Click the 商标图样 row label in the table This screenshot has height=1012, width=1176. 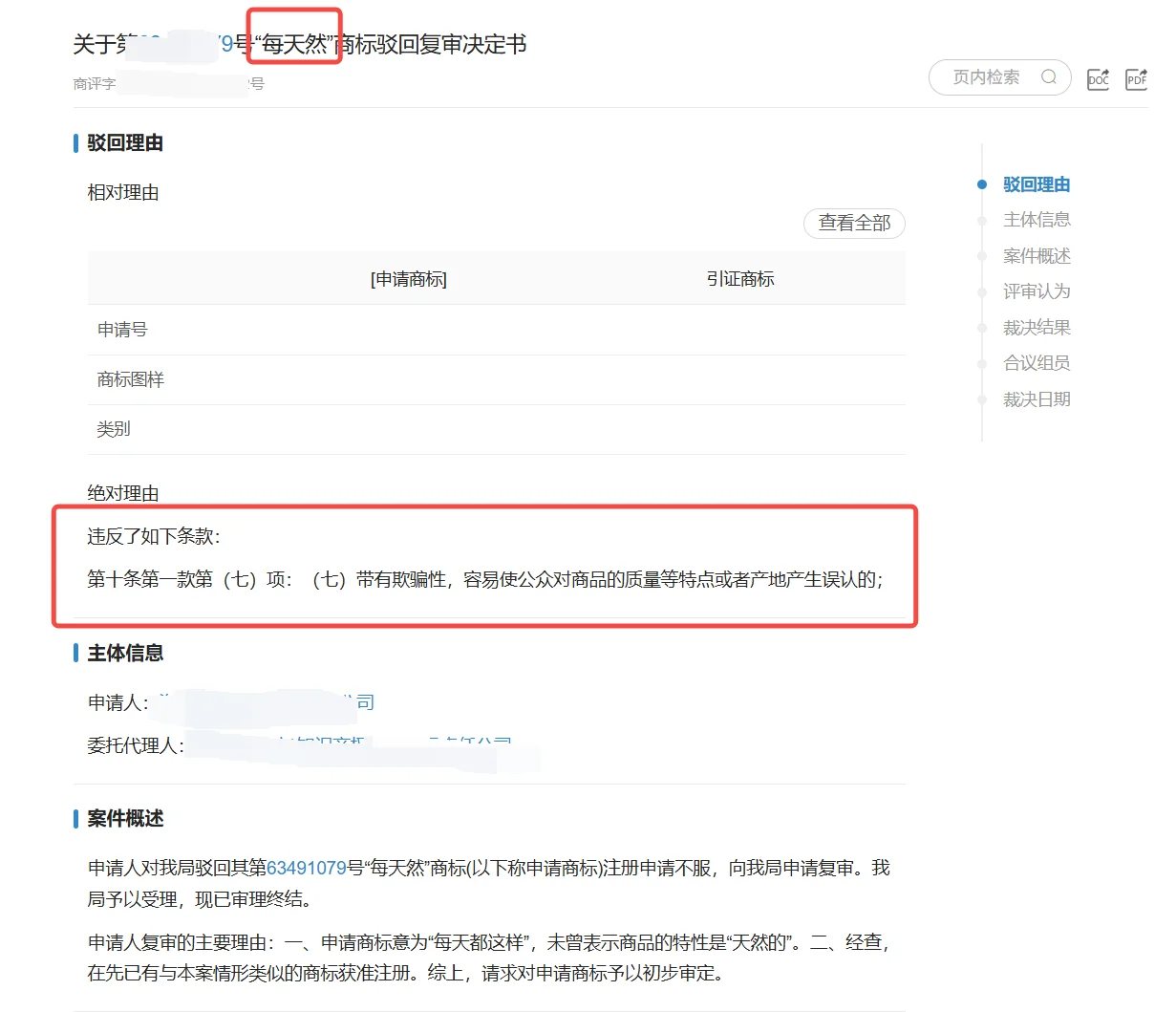[x=130, y=379]
